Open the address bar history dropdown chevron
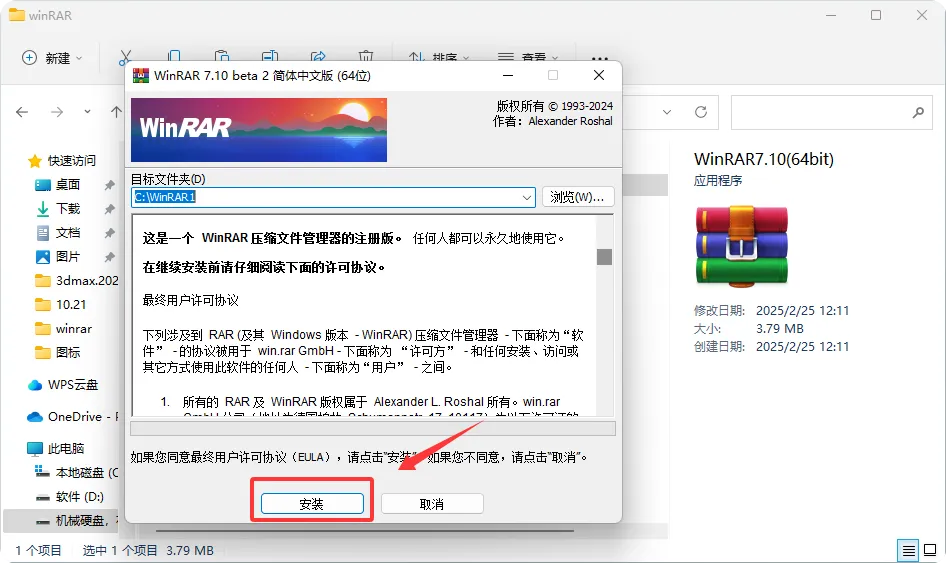946x563 pixels. [x=667, y=112]
